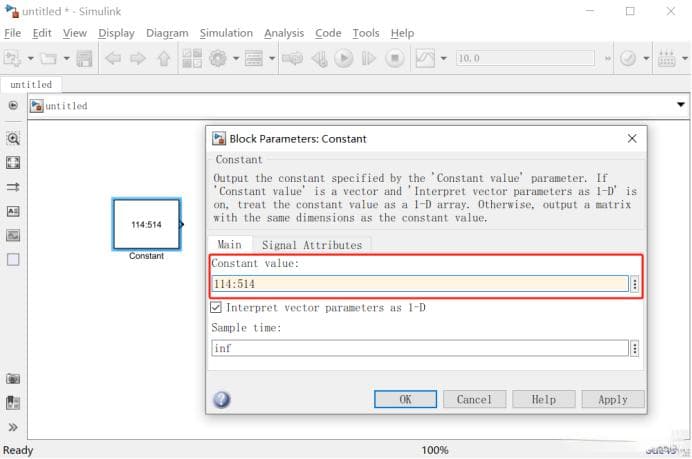This screenshot has width=692, height=459.
Task: Open Constant value field options dots
Action: tap(635, 284)
